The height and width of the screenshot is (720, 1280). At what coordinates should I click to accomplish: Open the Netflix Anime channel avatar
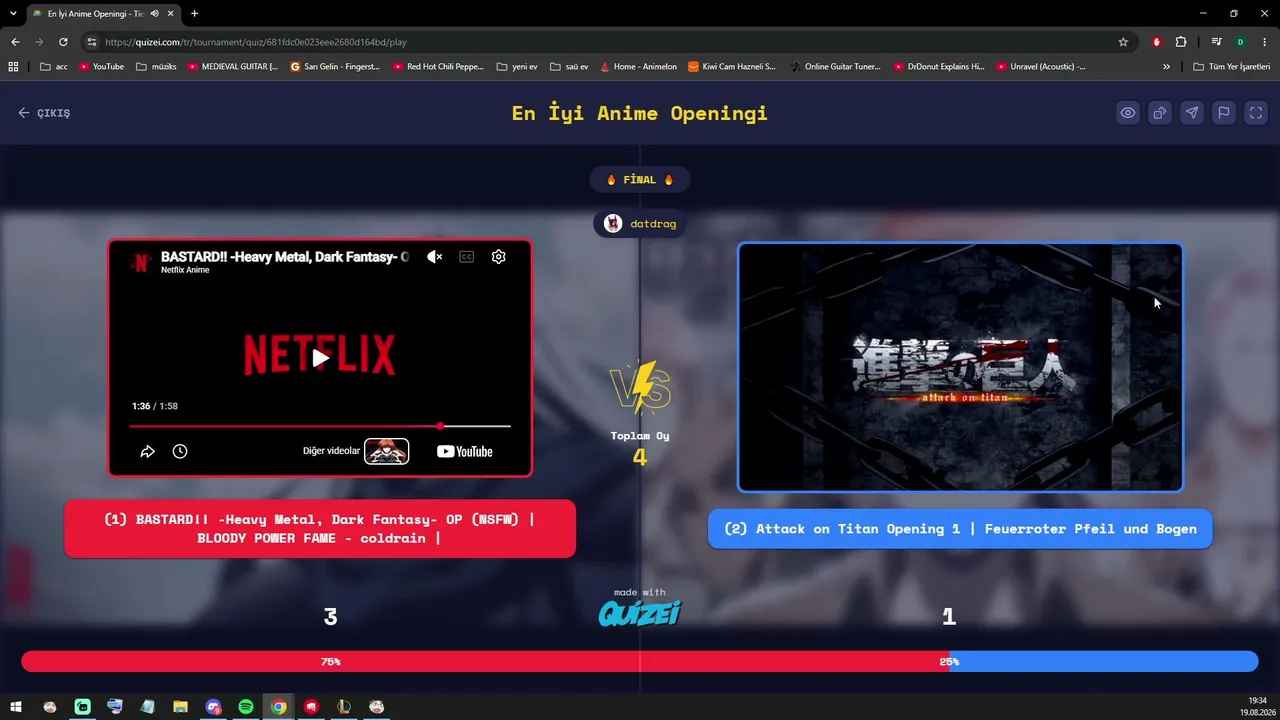click(141, 262)
